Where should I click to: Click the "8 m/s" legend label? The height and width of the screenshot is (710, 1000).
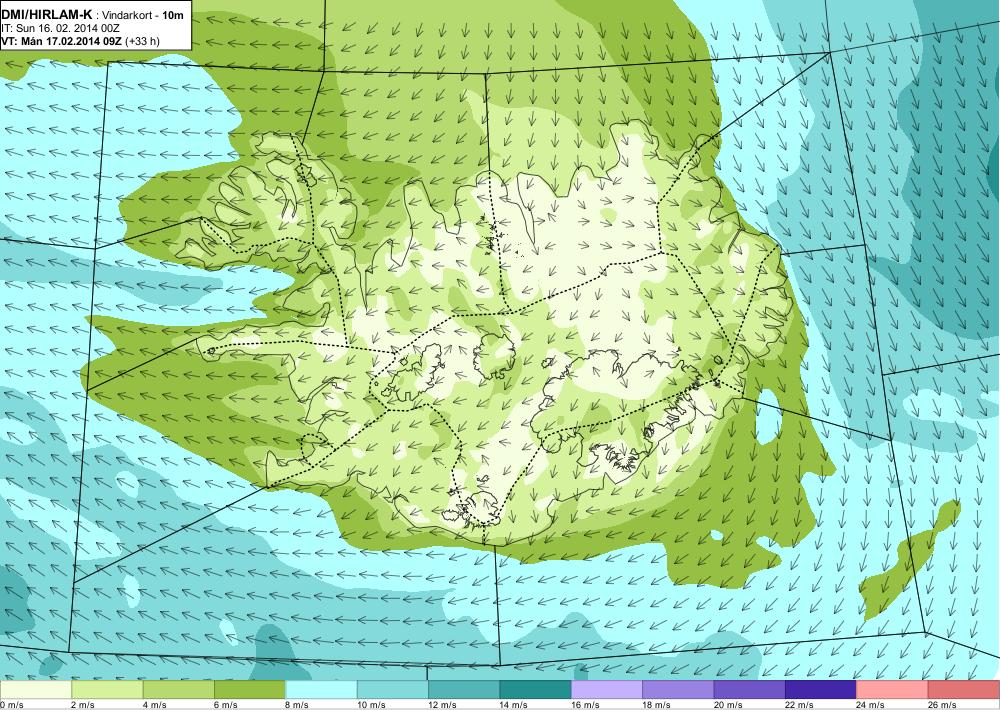297,705
